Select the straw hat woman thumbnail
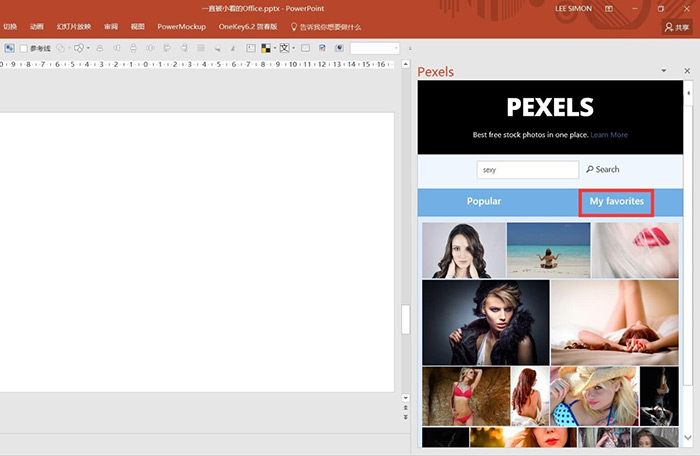Image resolution: width=700 pixels, height=456 pixels. click(594, 396)
